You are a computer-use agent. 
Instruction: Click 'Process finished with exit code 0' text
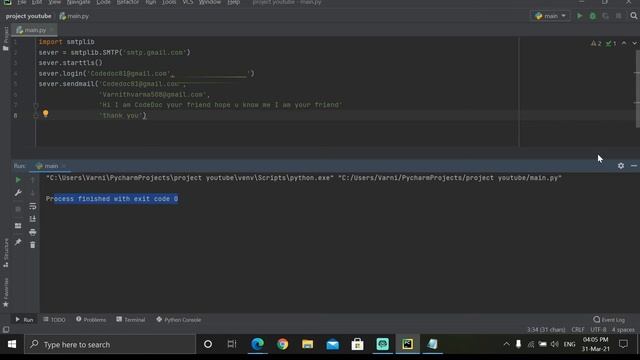click(x=112, y=199)
